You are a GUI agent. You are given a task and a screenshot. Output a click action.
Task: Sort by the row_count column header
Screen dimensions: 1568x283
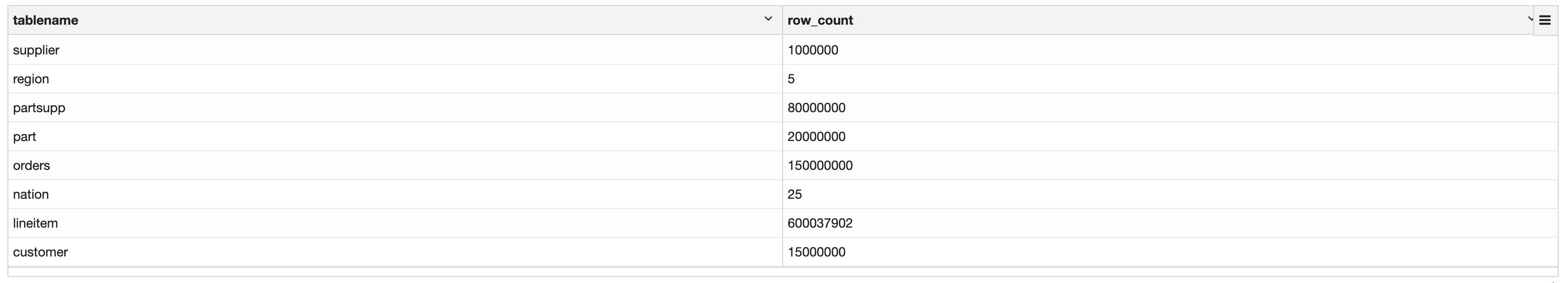[820, 20]
